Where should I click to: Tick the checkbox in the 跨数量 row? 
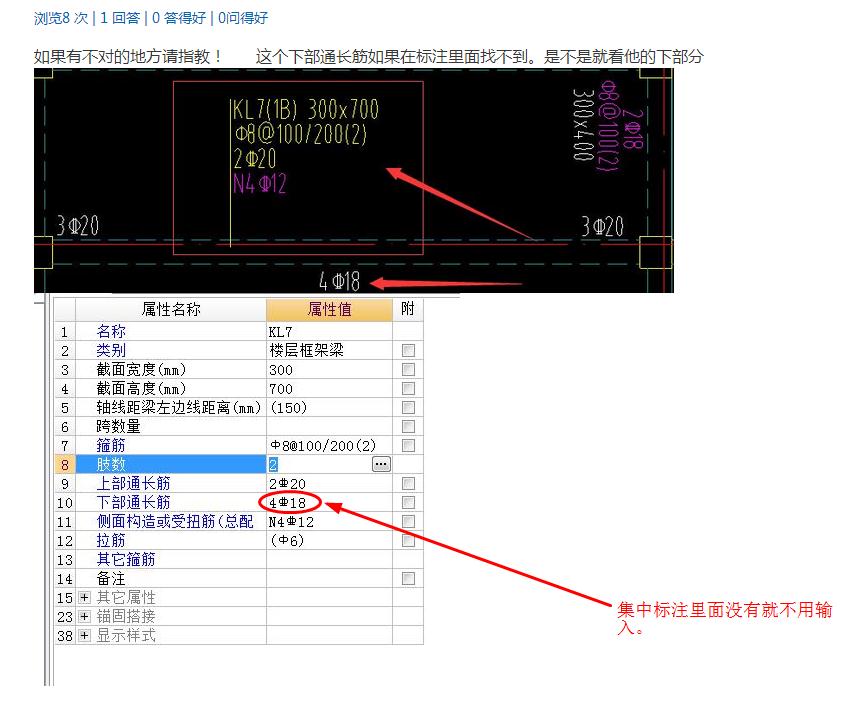coord(408,426)
